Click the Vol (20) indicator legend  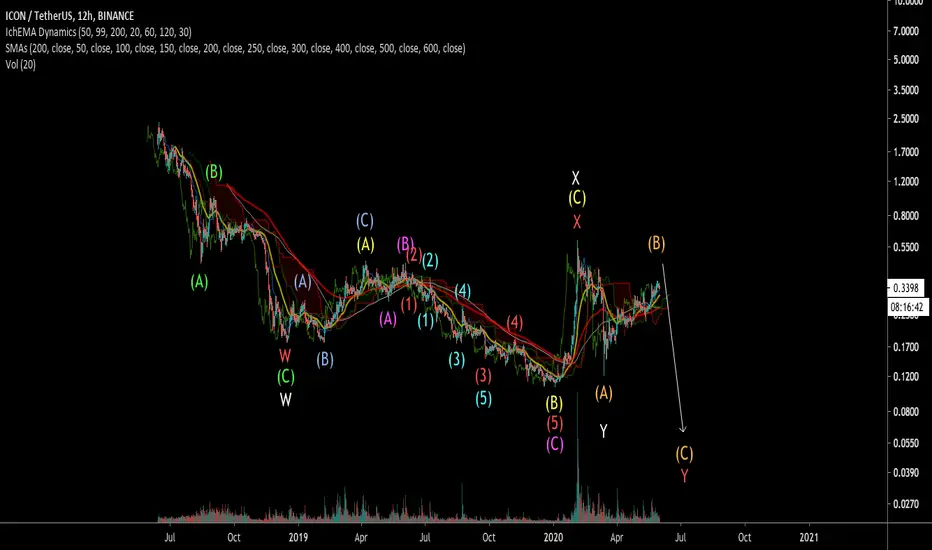pos(20,64)
